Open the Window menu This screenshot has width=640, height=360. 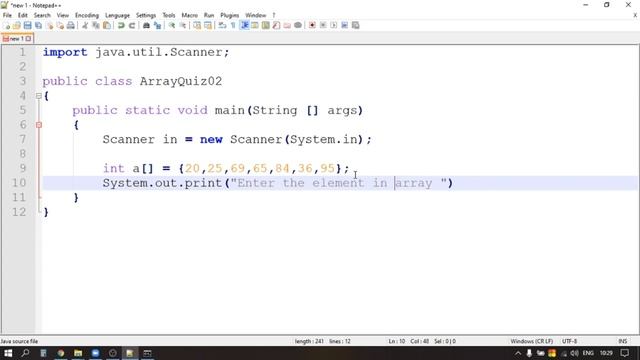[256, 15]
